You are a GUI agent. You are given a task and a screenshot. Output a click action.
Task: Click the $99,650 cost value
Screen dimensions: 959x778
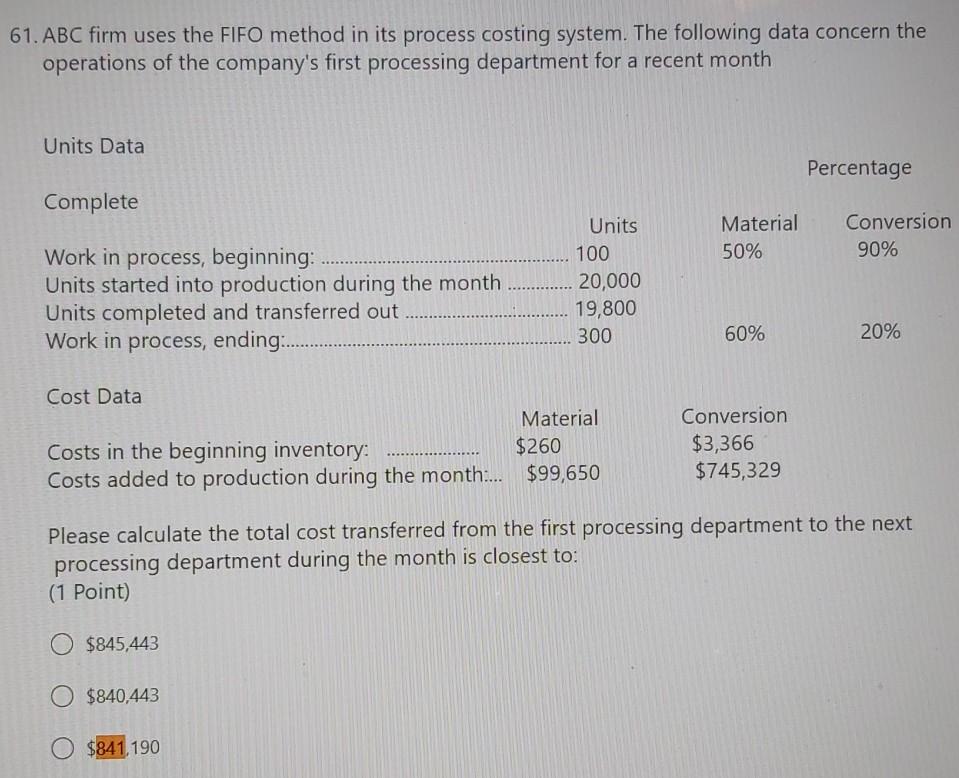[x=560, y=474]
